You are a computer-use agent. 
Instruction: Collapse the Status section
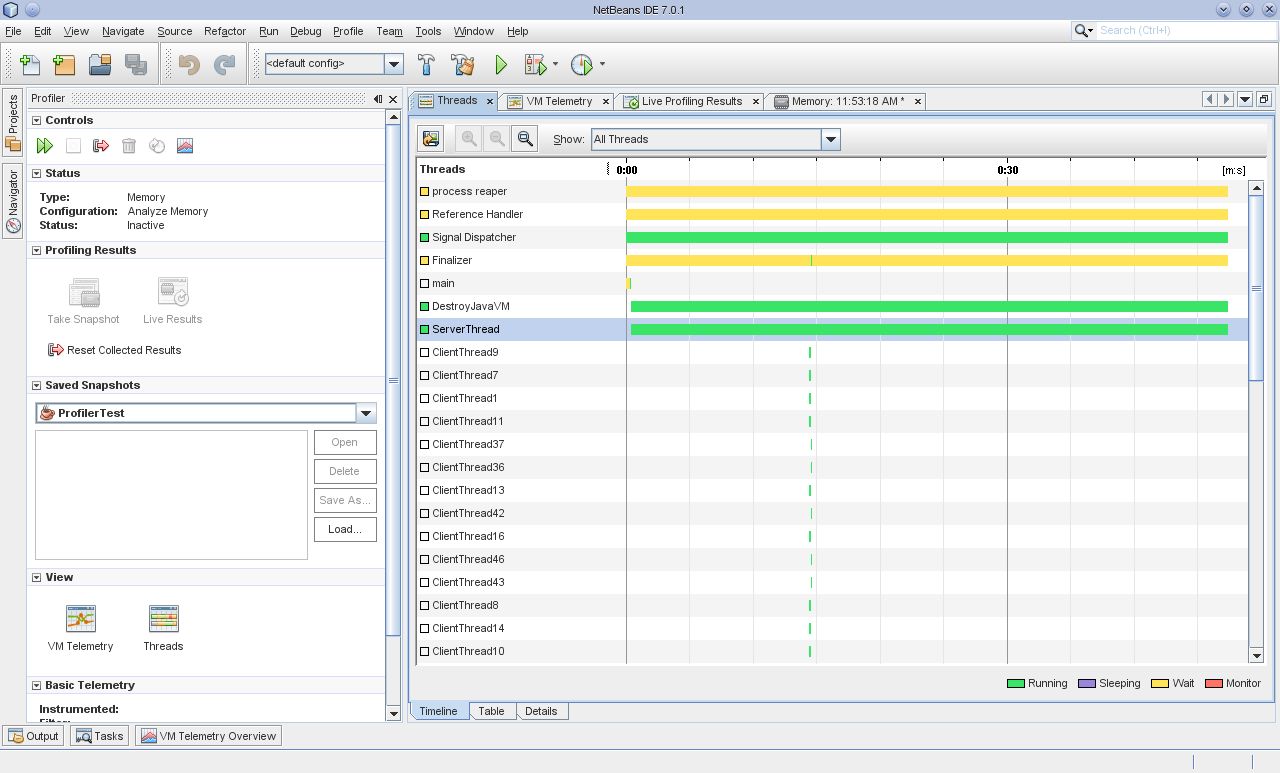coord(37,173)
